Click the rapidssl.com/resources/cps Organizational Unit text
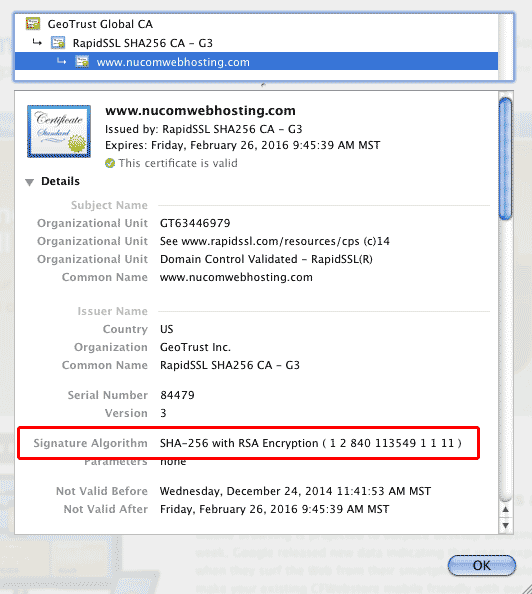 275,241
